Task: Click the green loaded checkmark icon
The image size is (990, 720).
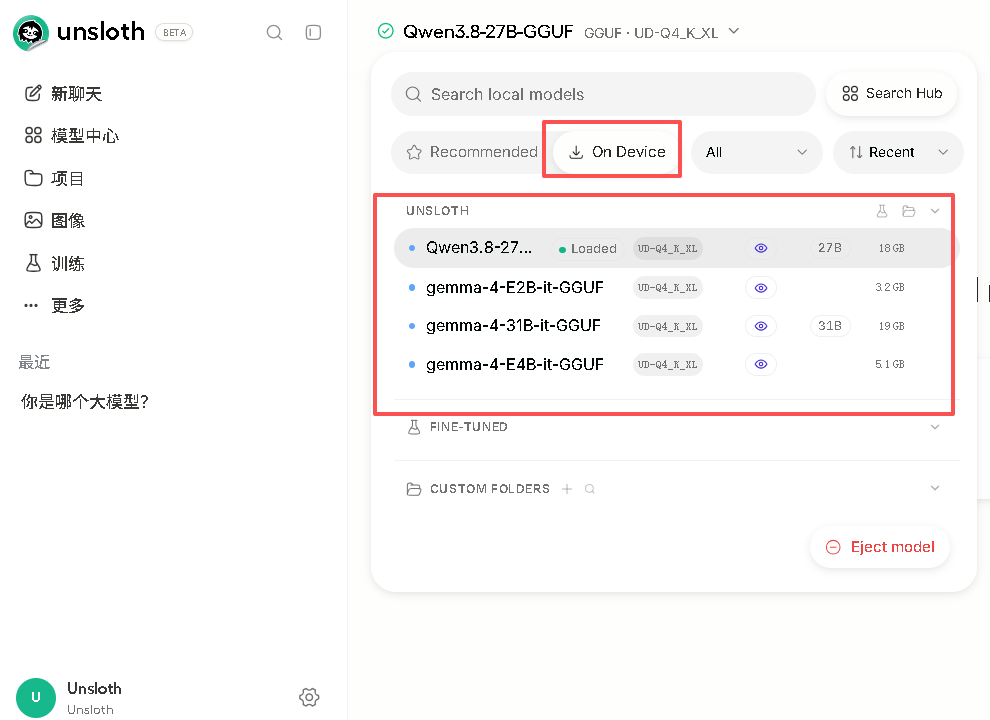Action: point(386,31)
